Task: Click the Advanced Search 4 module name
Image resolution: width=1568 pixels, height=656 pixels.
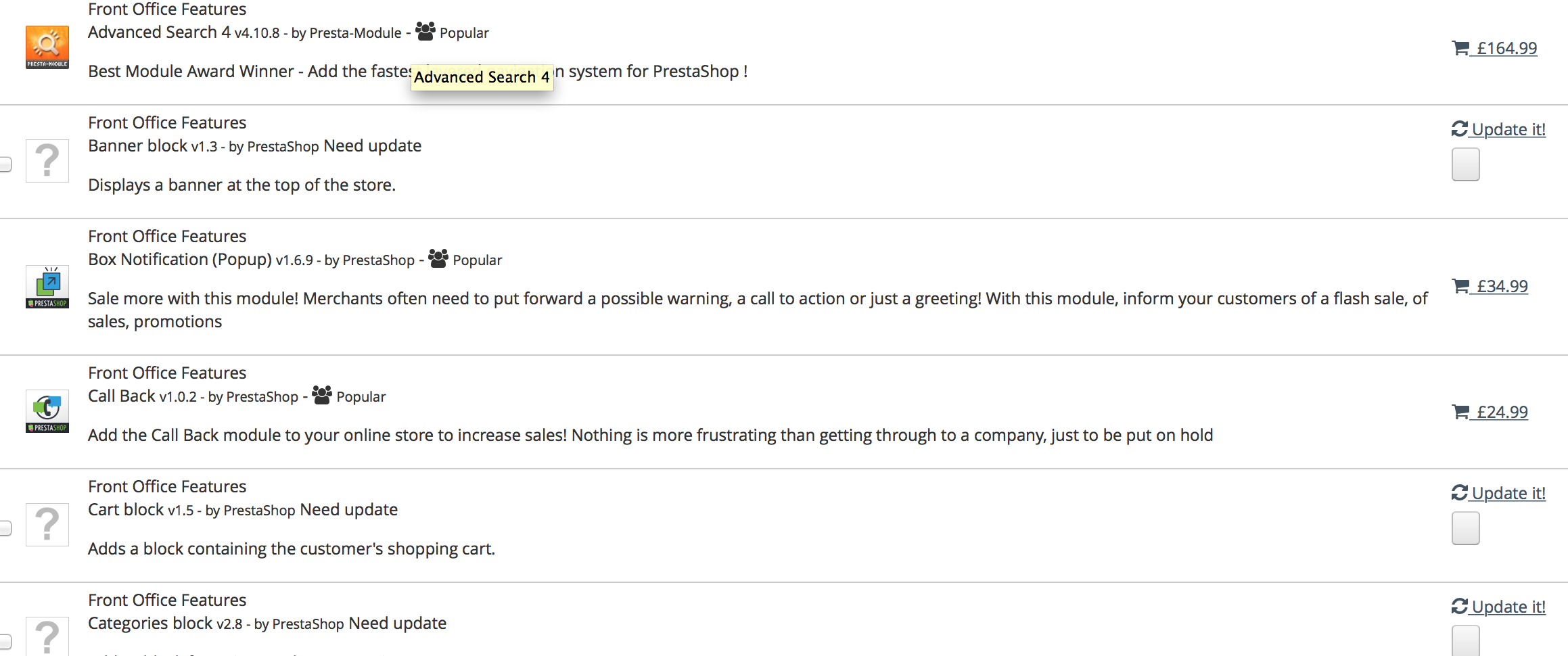Action: pos(159,32)
